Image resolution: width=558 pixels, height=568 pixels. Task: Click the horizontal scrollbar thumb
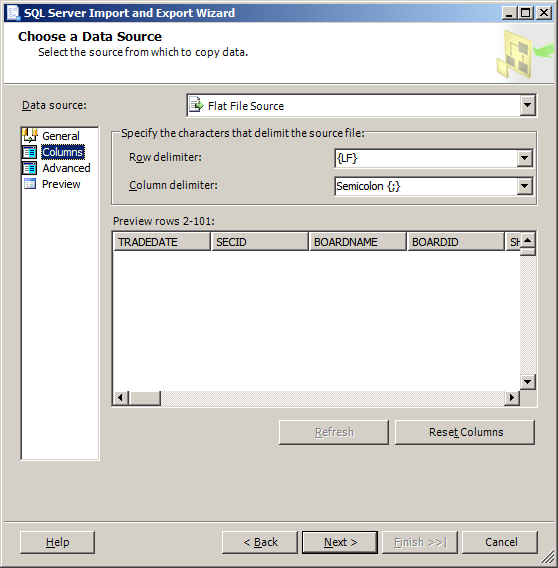pyautogui.click(x=145, y=398)
